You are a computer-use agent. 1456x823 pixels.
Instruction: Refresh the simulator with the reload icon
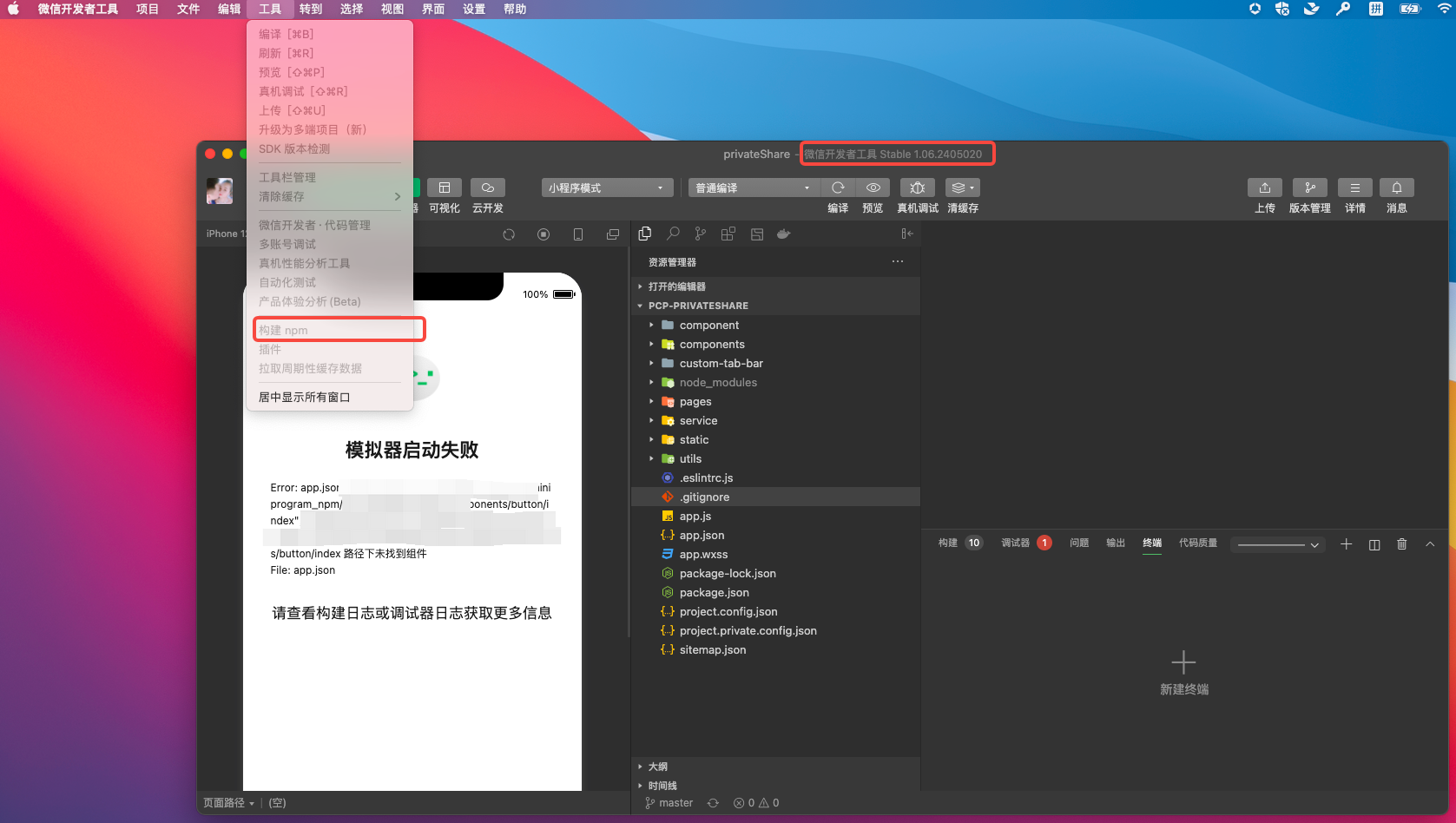click(x=509, y=234)
